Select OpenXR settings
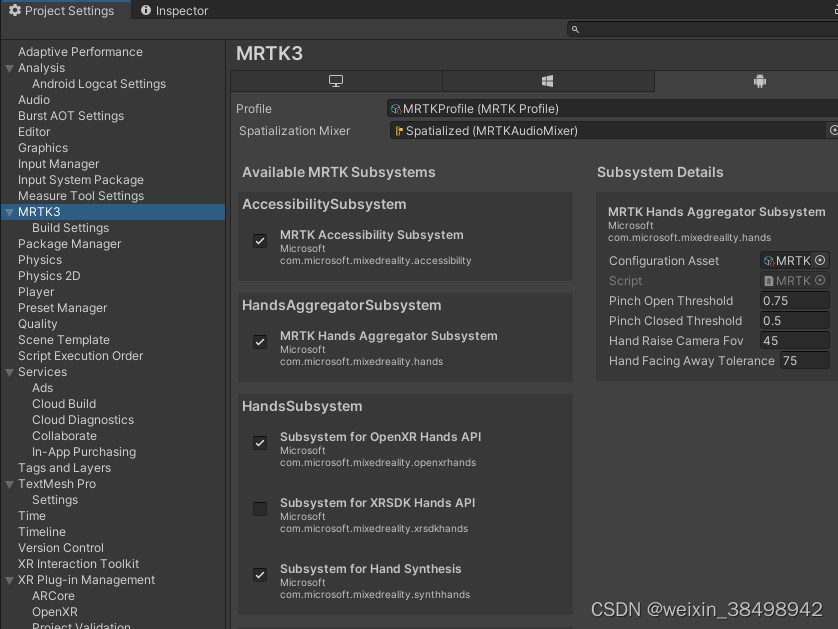Viewport: 838px width, 629px height. click(x=55, y=613)
